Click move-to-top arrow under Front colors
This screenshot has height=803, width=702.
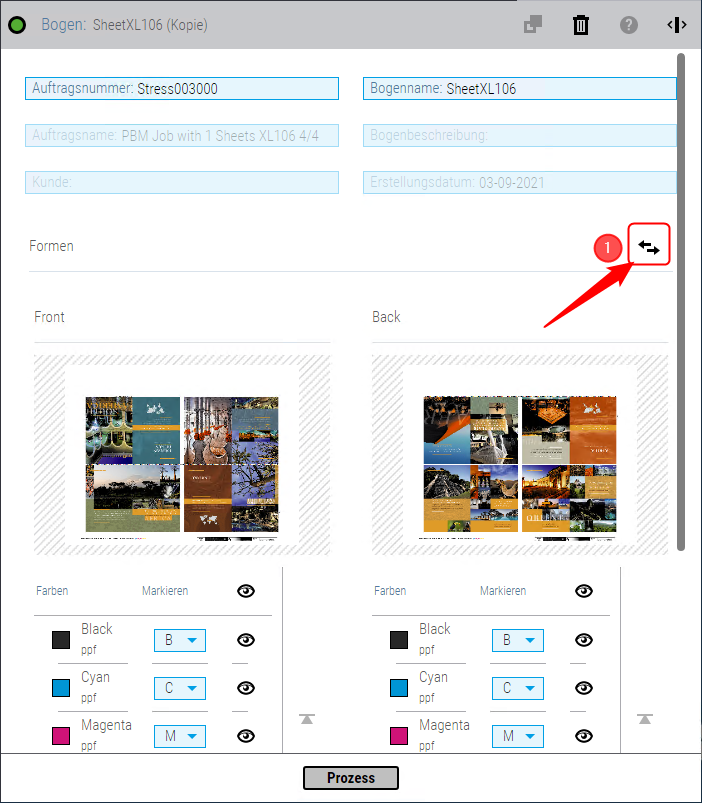point(307,718)
